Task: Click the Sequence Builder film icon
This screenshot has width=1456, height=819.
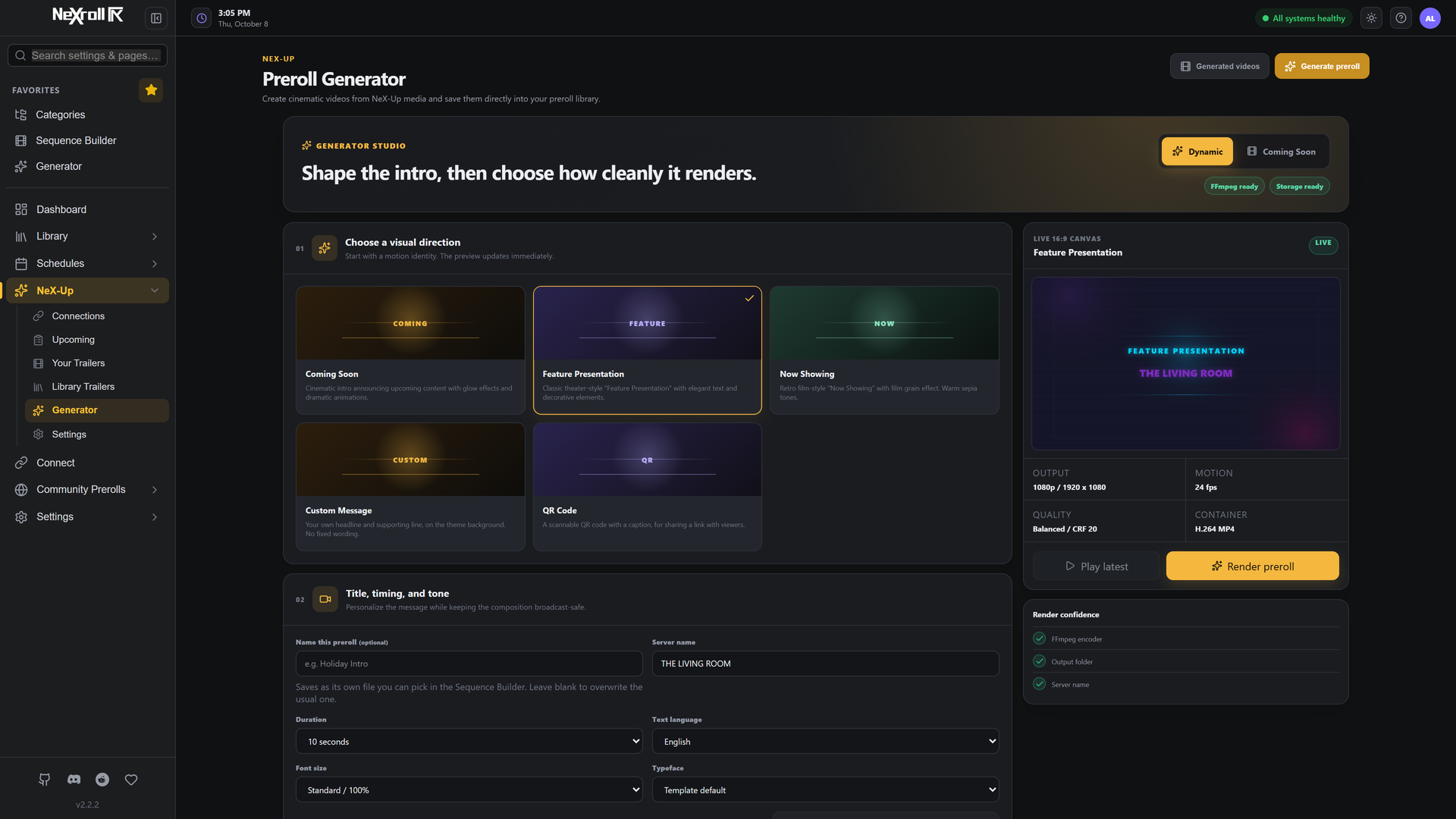Action: [21, 141]
